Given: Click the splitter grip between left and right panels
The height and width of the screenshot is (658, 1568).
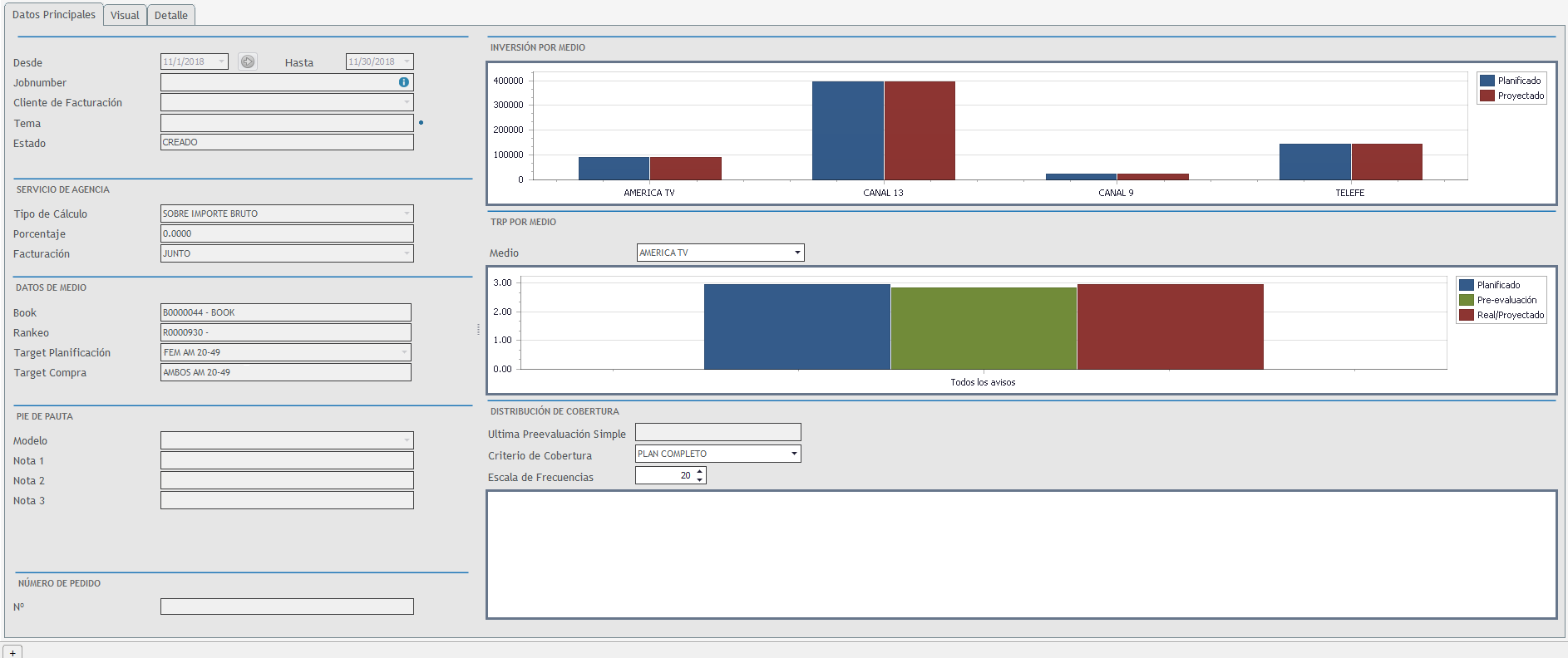Looking at the screenshot, I should [x=478, y=330].
